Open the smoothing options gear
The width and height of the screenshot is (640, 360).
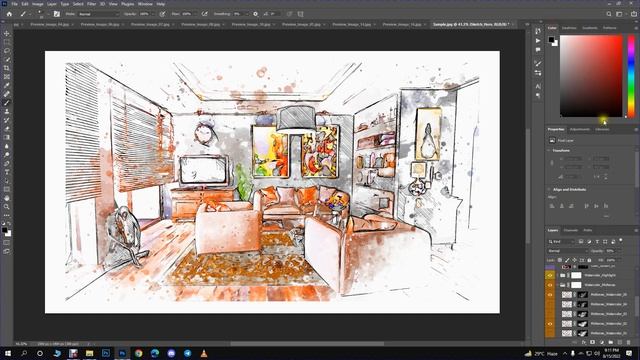pos(256,14)
